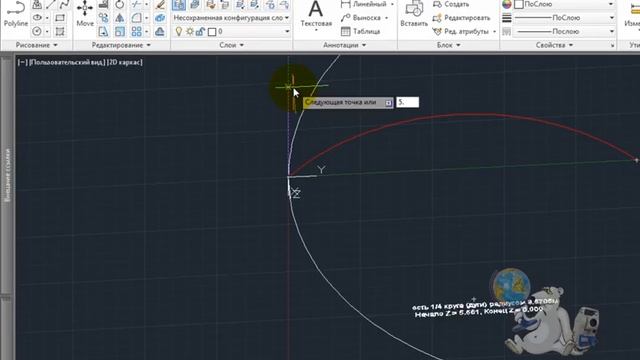Open Линейный dimension type dropdown arrow
640x360 pixels.
[x=392, y=4]
